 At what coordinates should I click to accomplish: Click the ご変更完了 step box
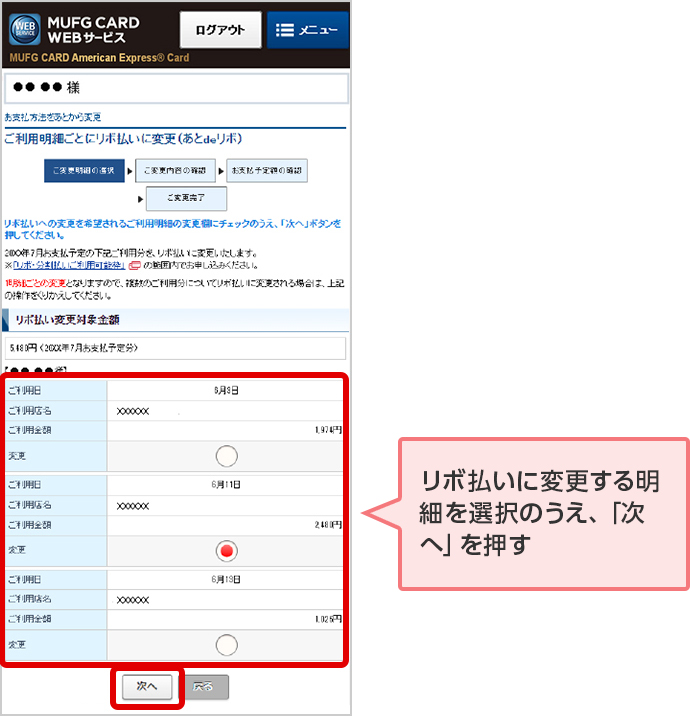186,197
